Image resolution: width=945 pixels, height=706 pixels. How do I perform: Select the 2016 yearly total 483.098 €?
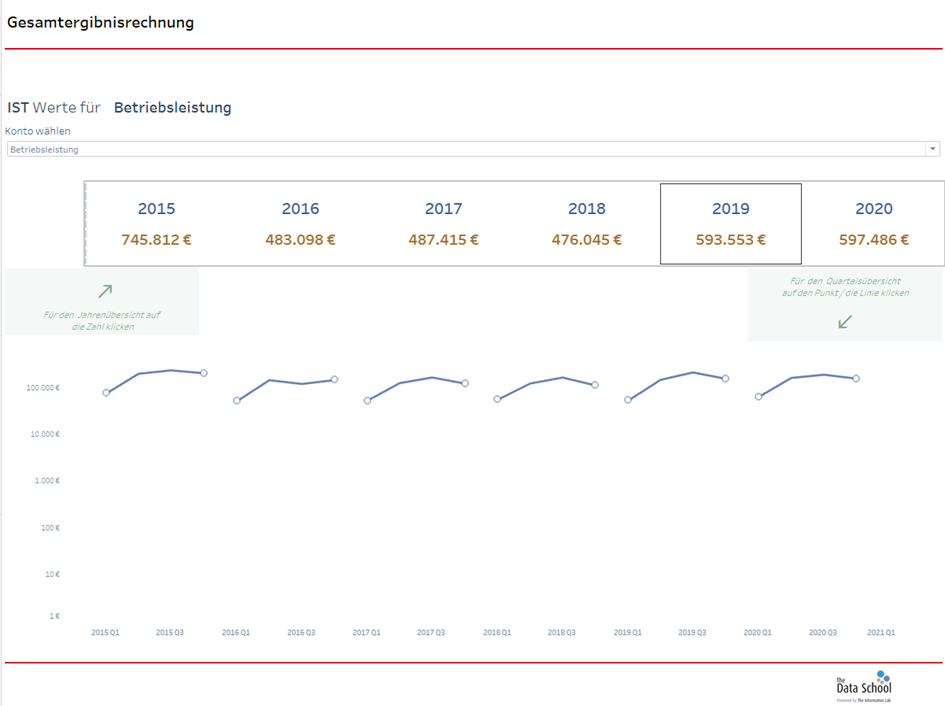point(300,239)
